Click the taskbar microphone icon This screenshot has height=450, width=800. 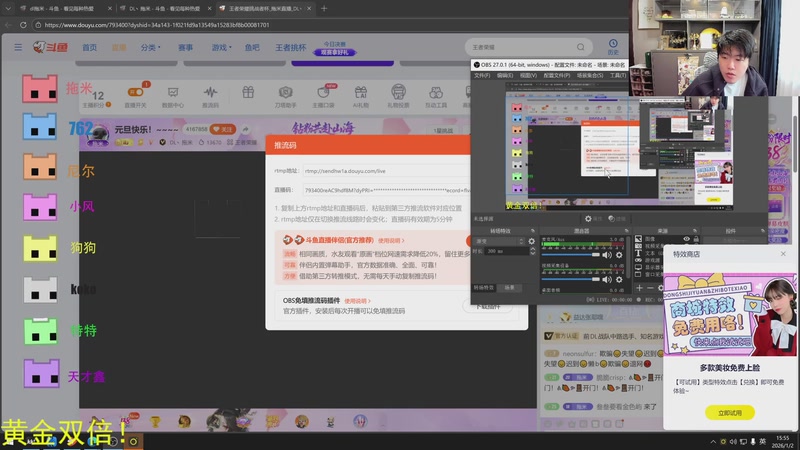753,441
